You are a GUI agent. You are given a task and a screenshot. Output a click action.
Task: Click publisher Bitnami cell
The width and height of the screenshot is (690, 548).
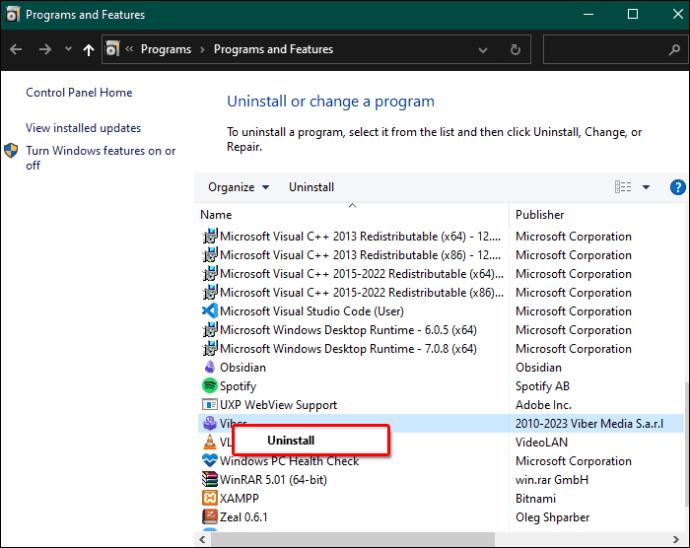tap(535, 498)
